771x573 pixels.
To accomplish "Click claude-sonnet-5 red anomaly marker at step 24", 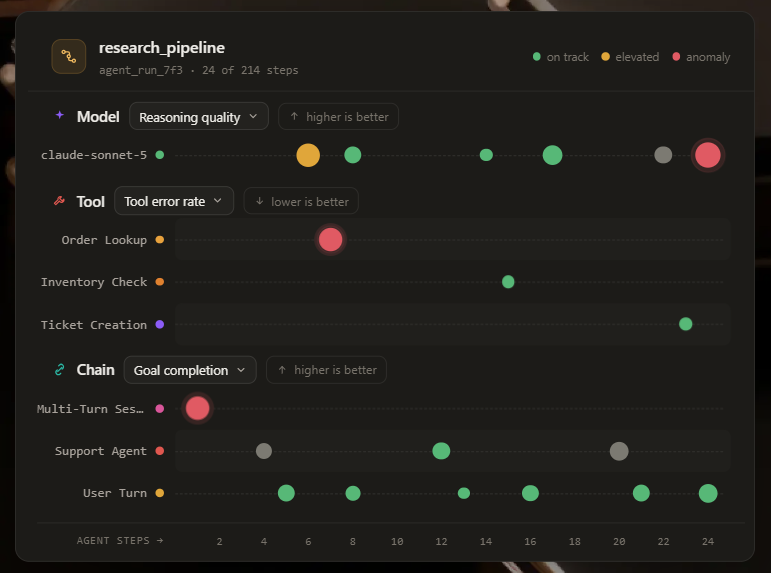I will (708, 155).
